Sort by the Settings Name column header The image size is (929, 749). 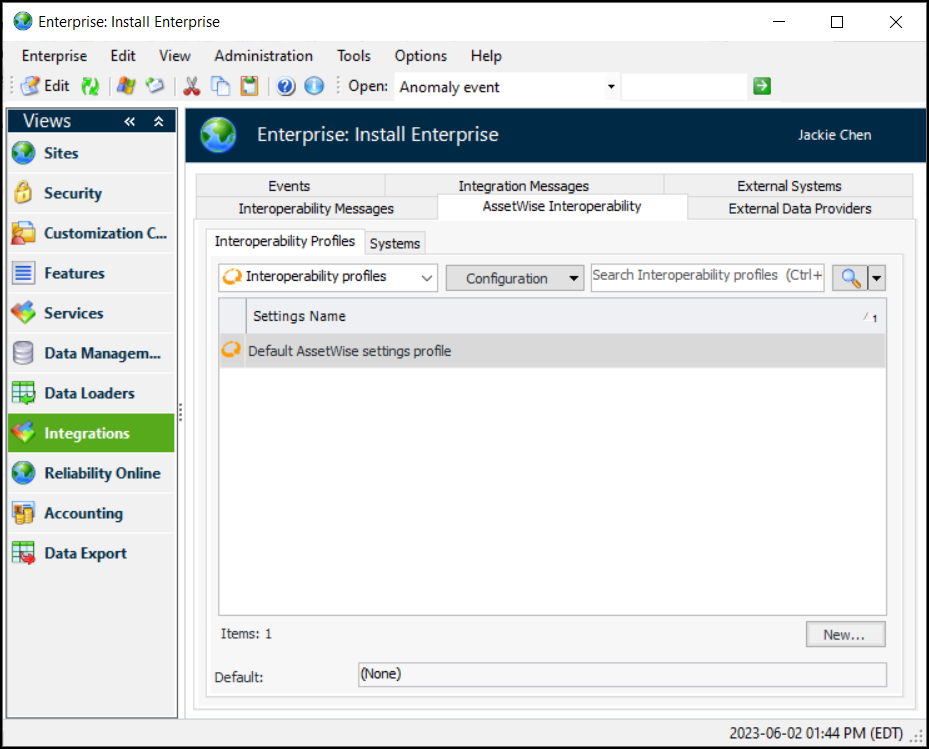(566, 316)
